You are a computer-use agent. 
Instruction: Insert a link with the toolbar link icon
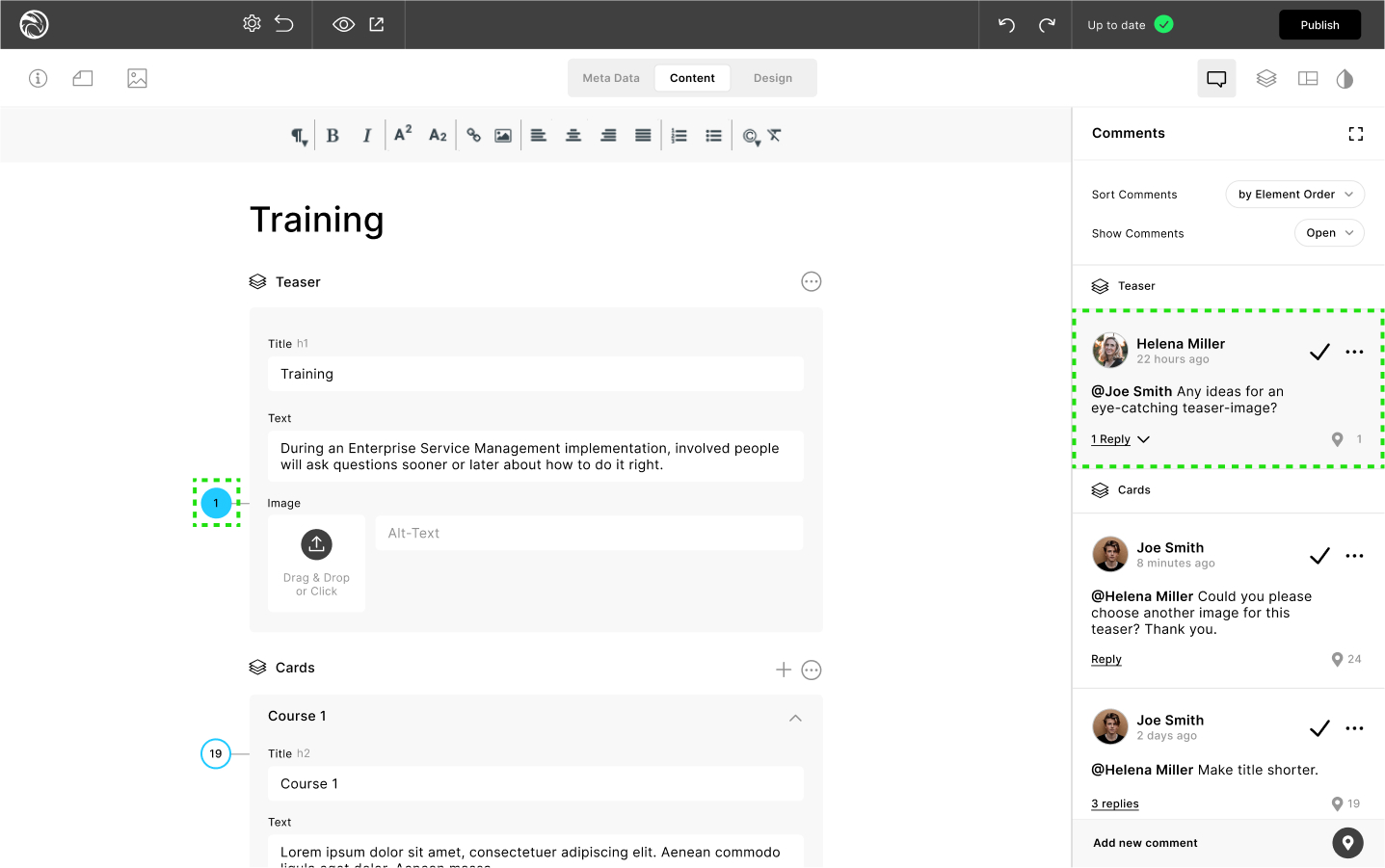(x=473, y=136)
